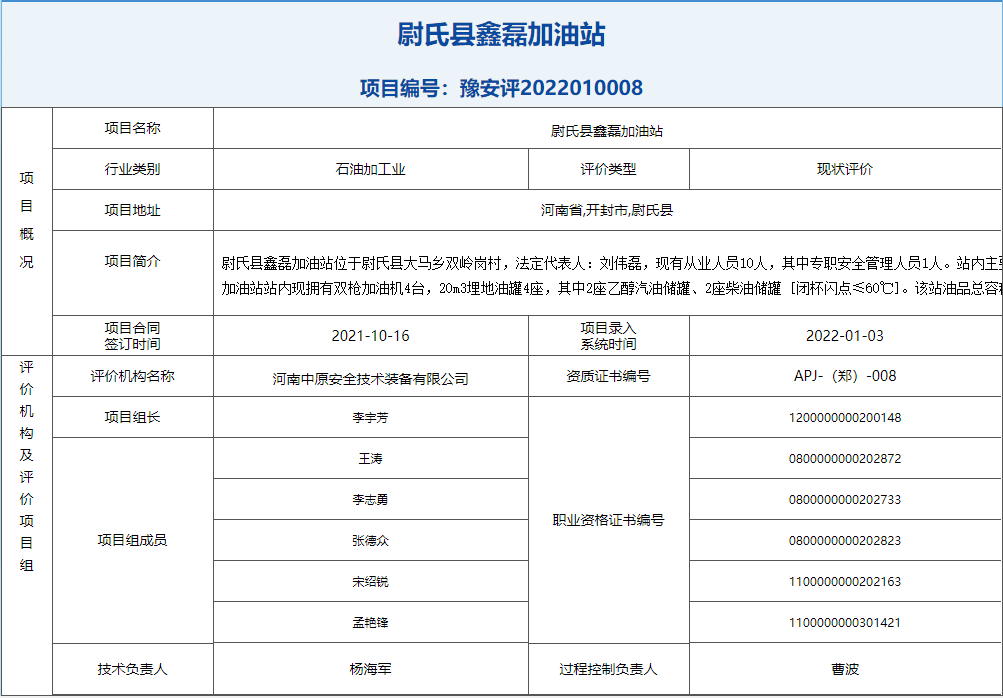Click the 项目名称 label cell
1003x698 pixels.
[x=132, y=128]
